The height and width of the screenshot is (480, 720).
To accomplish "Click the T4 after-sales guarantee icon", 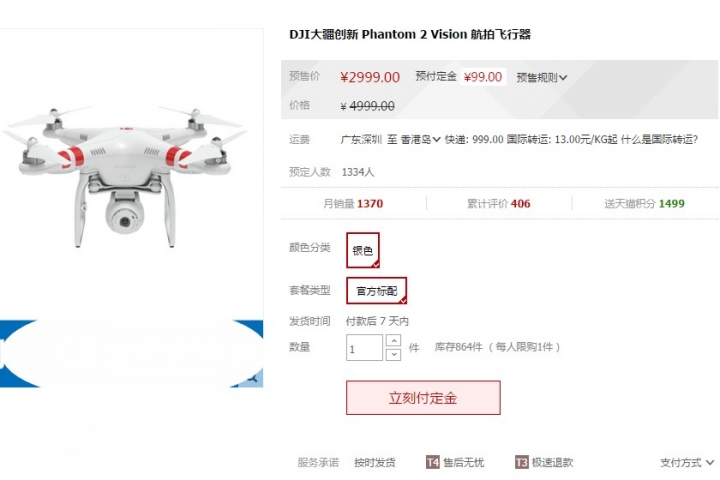I will (x=433, y=462).
